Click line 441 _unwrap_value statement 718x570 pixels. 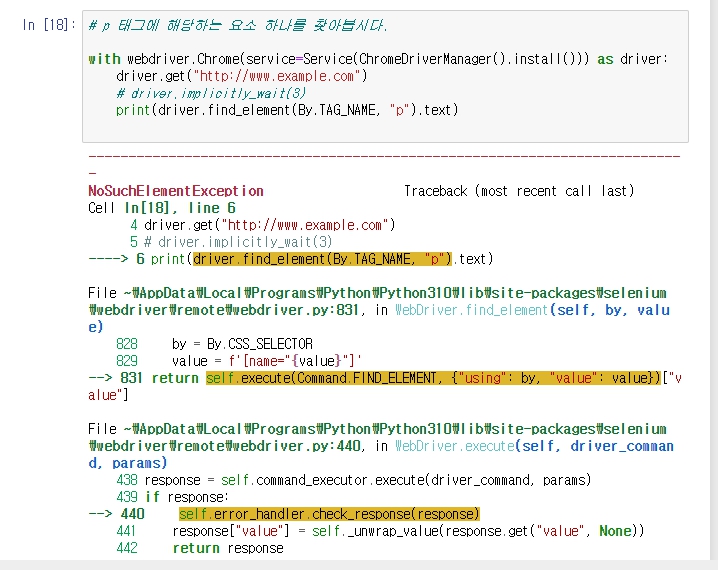tap(380, 531)
